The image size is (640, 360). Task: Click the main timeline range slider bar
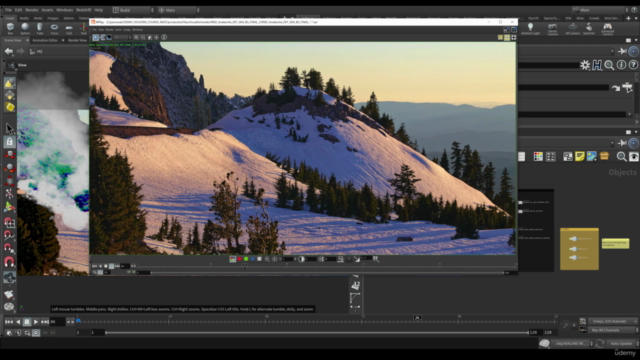[317, 333]
